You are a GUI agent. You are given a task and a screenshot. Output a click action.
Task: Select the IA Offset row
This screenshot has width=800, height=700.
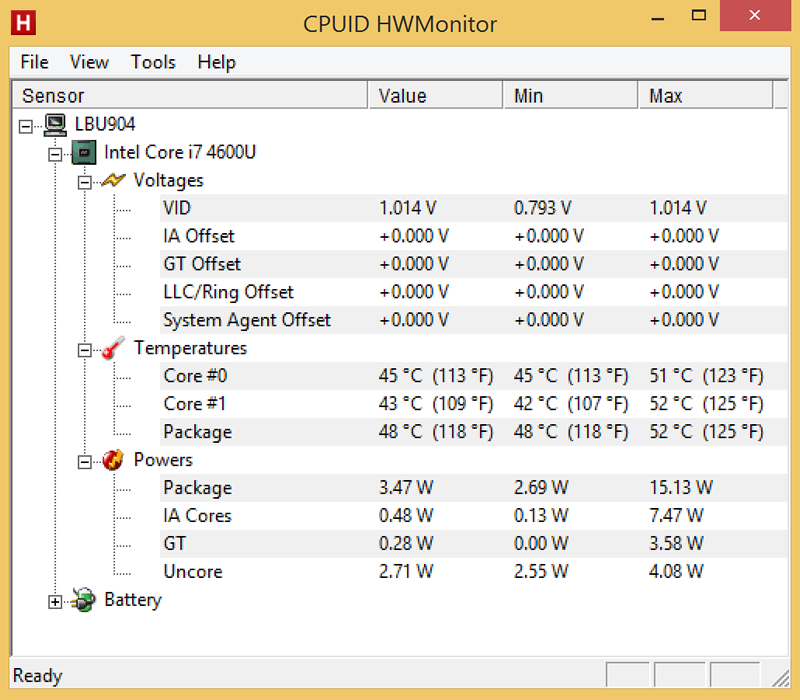[x=473, y=236]
